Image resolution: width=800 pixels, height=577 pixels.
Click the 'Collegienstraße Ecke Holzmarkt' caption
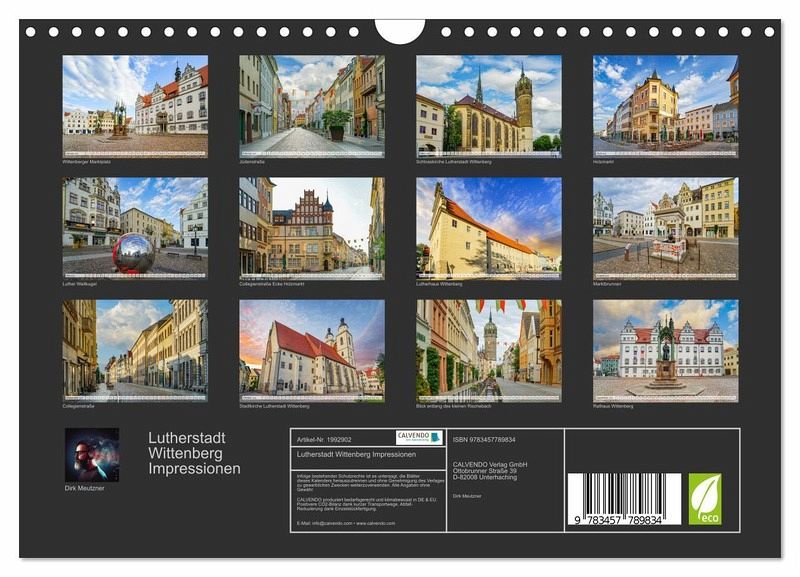pyautogui.click(x=271, y=284)
